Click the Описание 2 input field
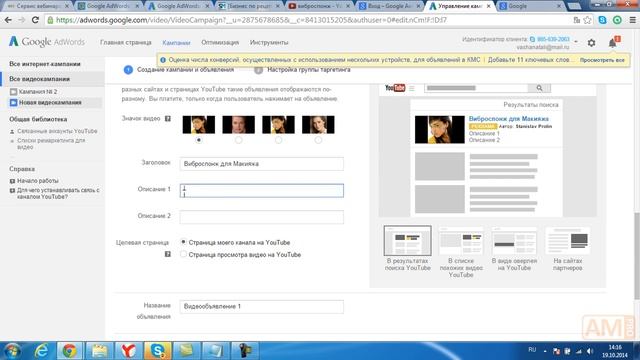 tap(262, 217)
